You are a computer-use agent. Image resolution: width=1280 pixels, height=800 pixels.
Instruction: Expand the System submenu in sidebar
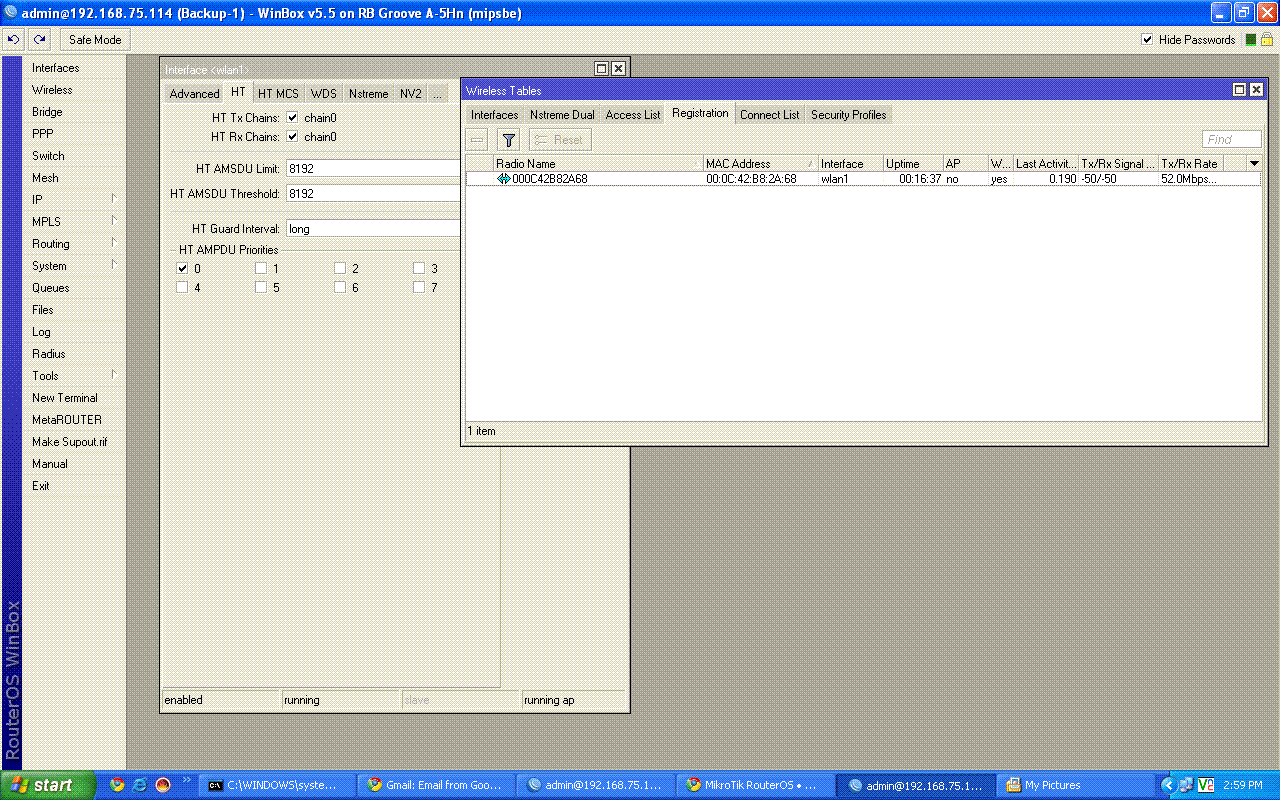[114, 265]
